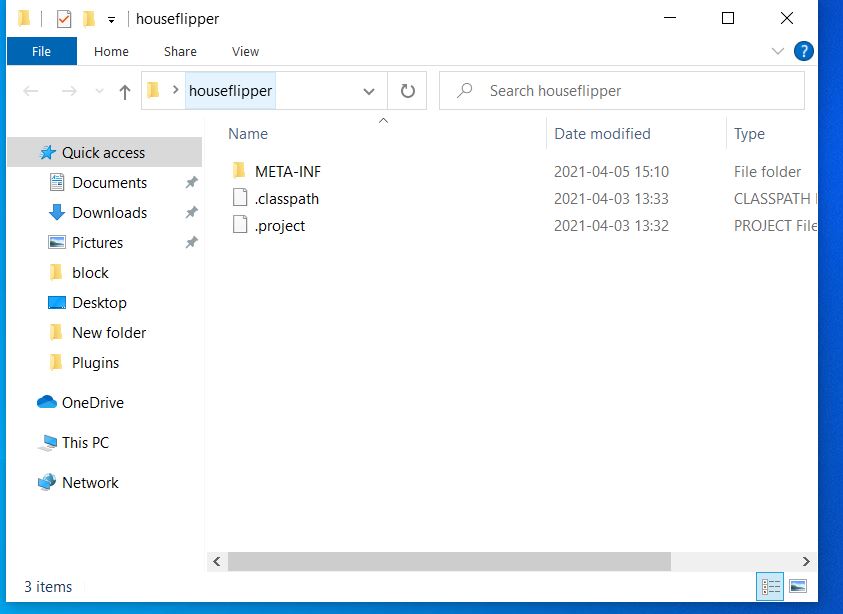The height and width of the screenshot is (614, 843).
Task: Open New folder in navigation pane
Action: pos(109,333)
